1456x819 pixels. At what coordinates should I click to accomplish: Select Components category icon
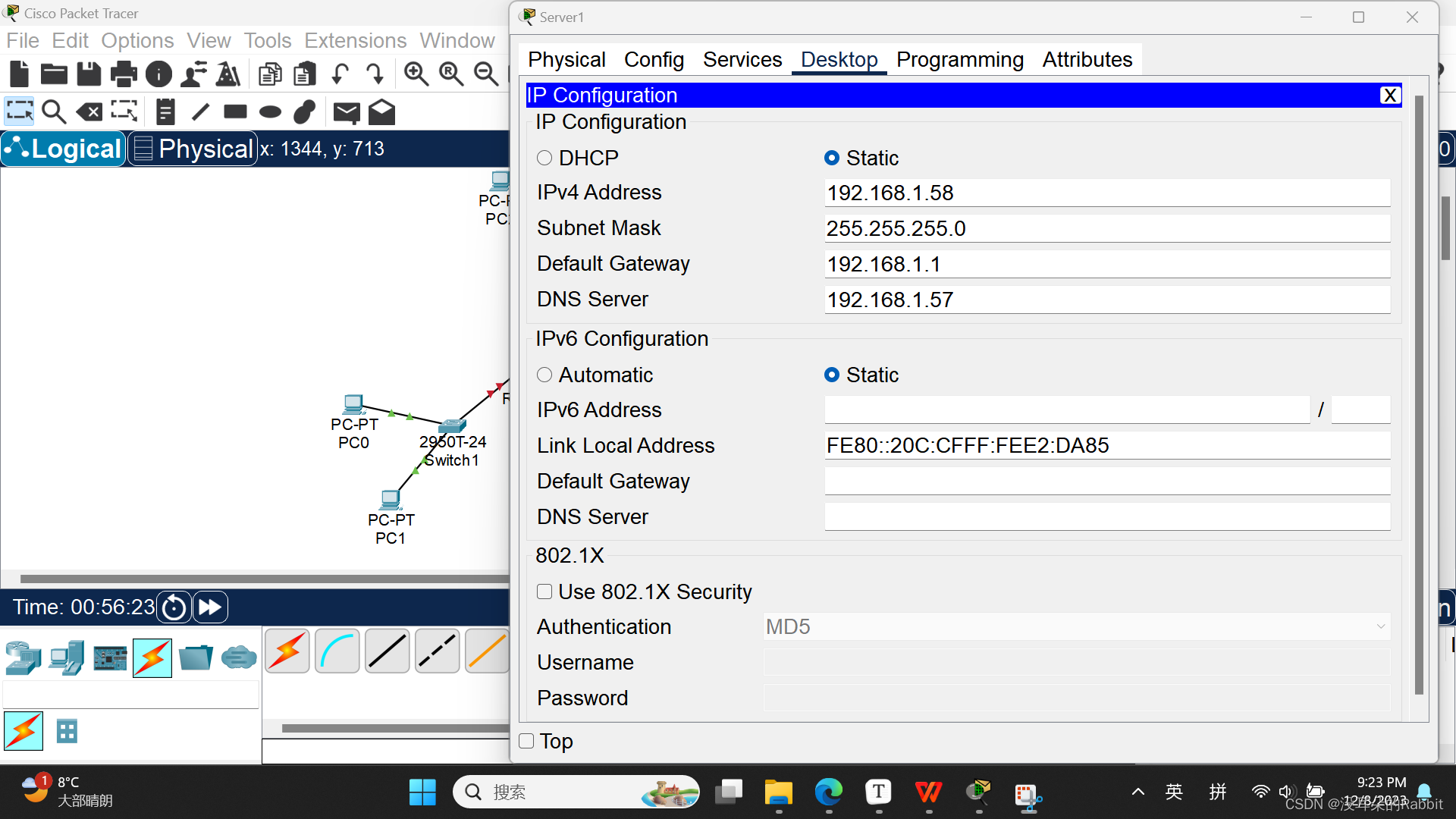pos(110,657)
